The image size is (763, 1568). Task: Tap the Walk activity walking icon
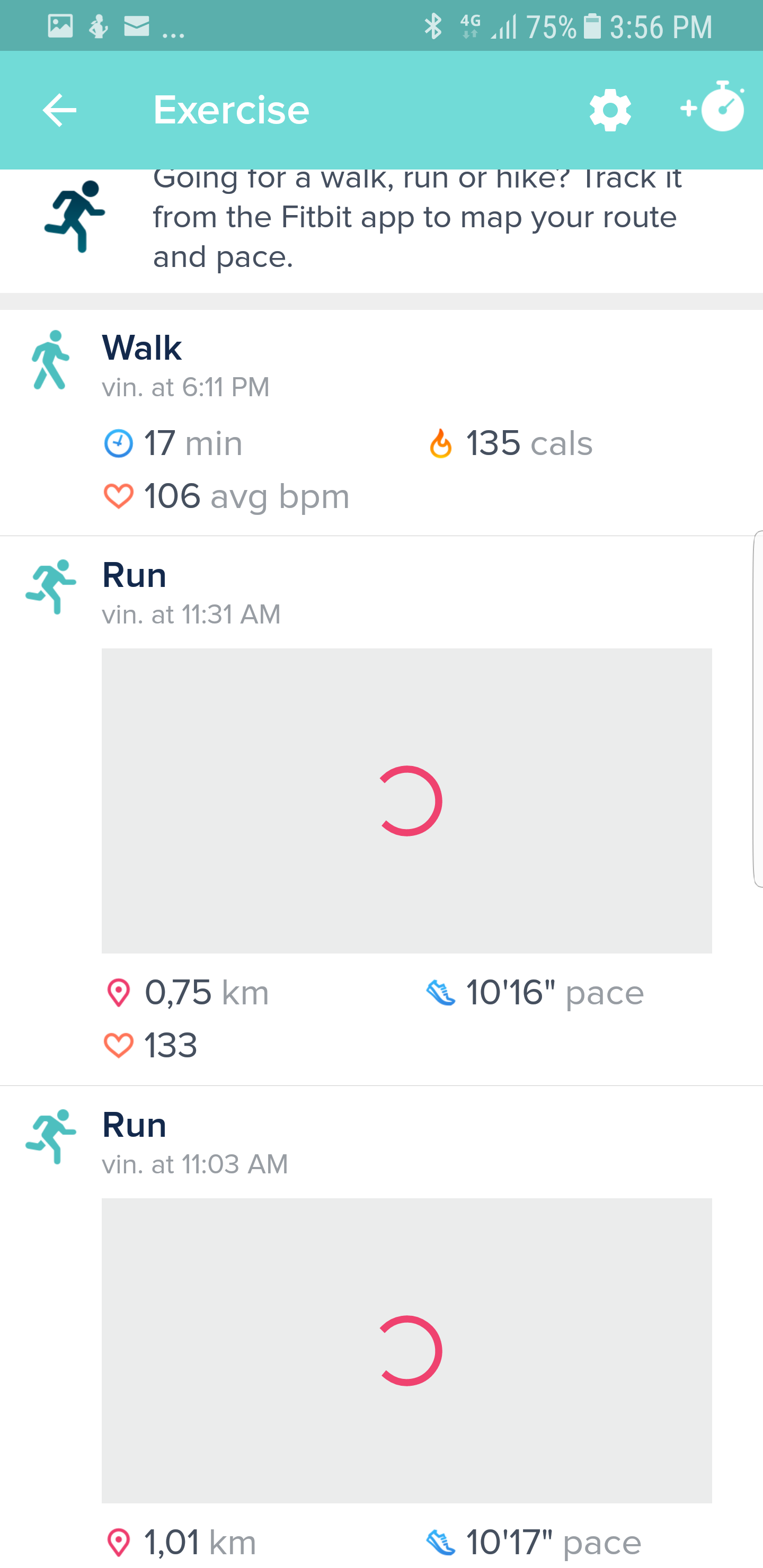(50, 360)
